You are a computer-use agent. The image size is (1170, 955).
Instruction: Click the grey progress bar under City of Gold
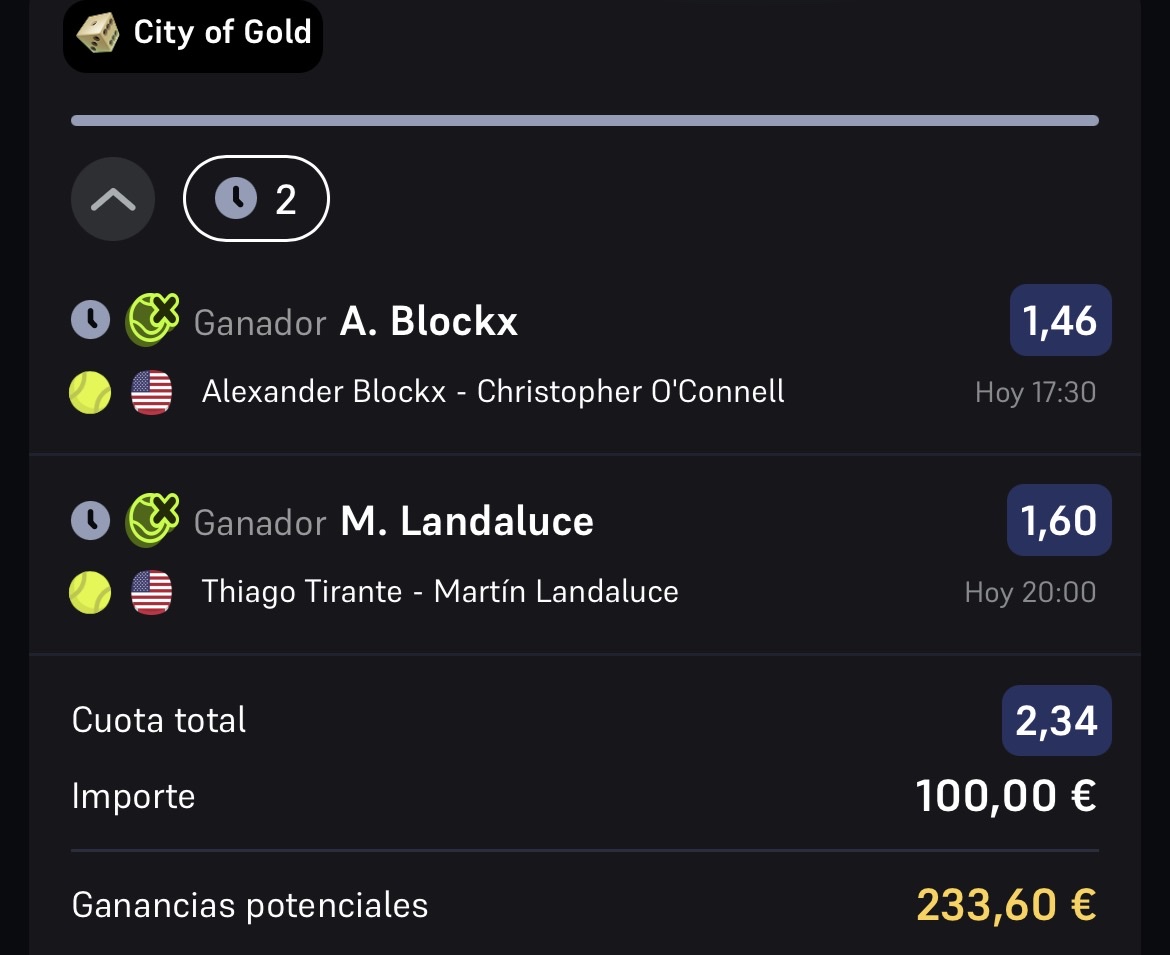click(585, 121)
